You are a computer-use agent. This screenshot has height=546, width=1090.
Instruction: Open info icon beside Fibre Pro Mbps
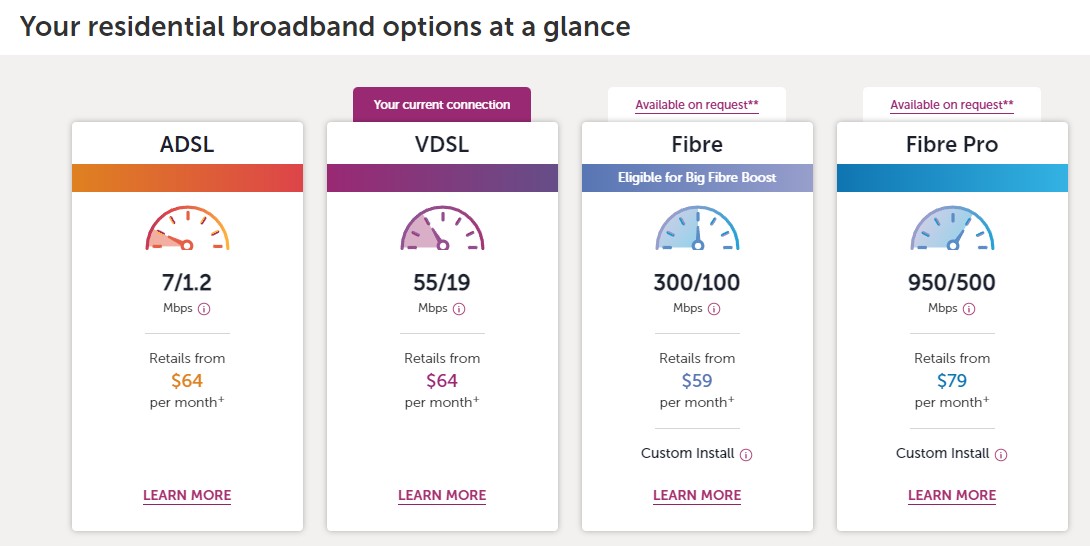coord(969,309)
